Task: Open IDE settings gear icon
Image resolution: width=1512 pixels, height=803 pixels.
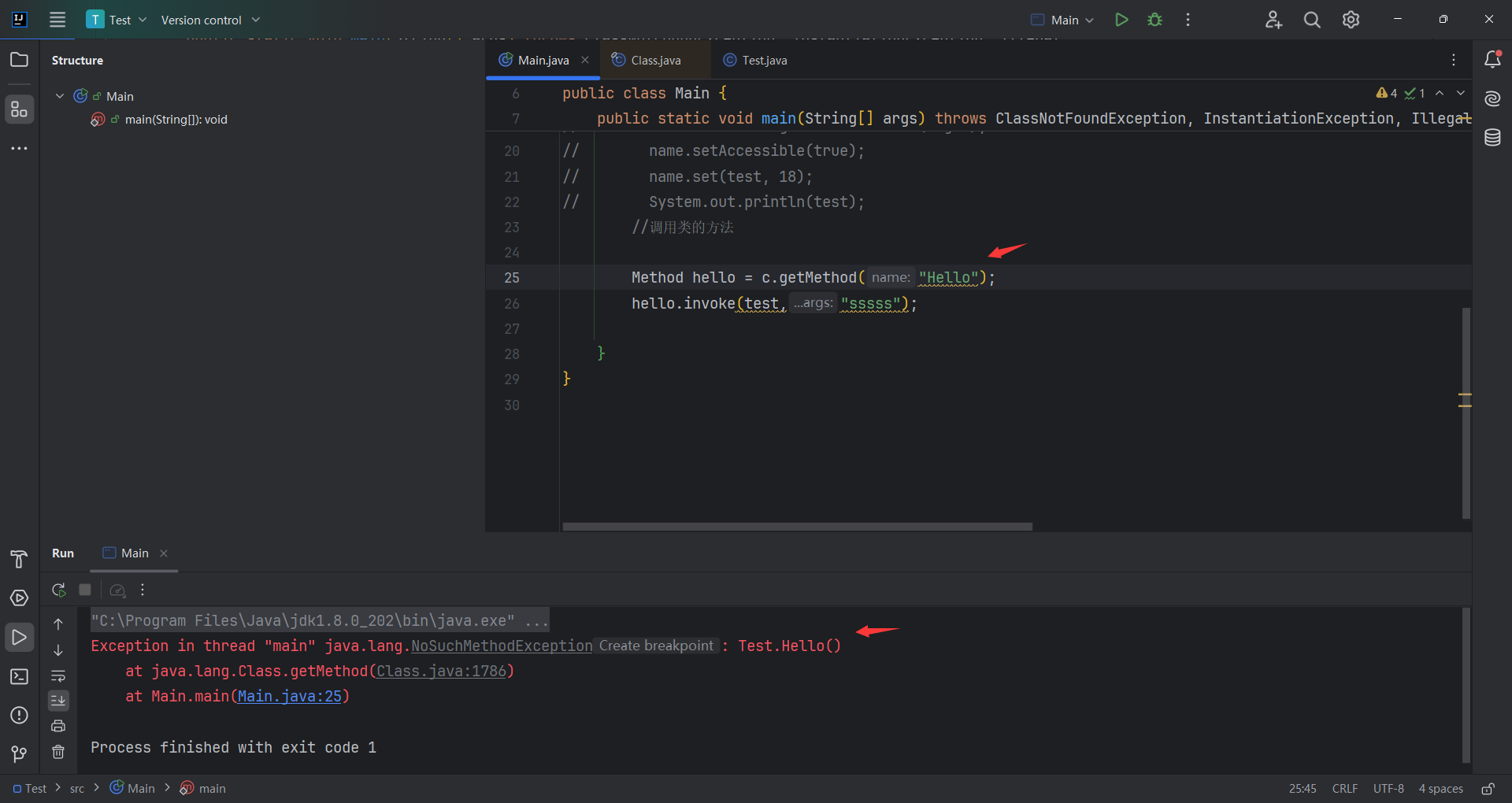Action: click(1351, 20)
